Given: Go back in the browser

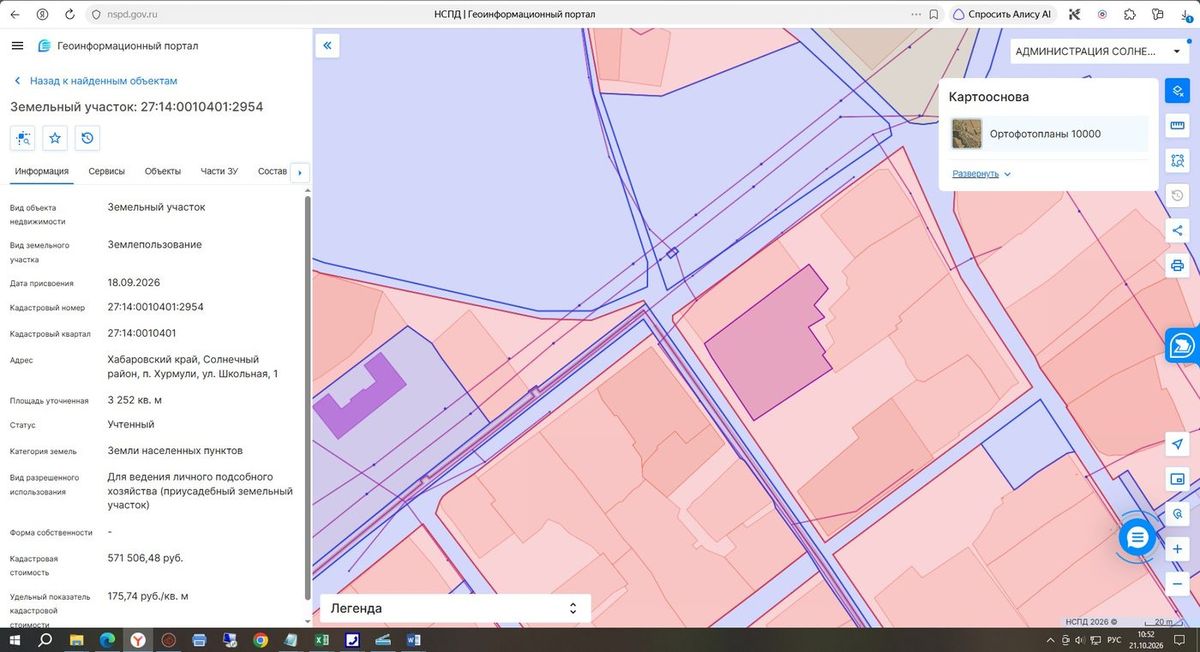Looking at the screenshot, I should pyautogui.click(x=15, y=15).
